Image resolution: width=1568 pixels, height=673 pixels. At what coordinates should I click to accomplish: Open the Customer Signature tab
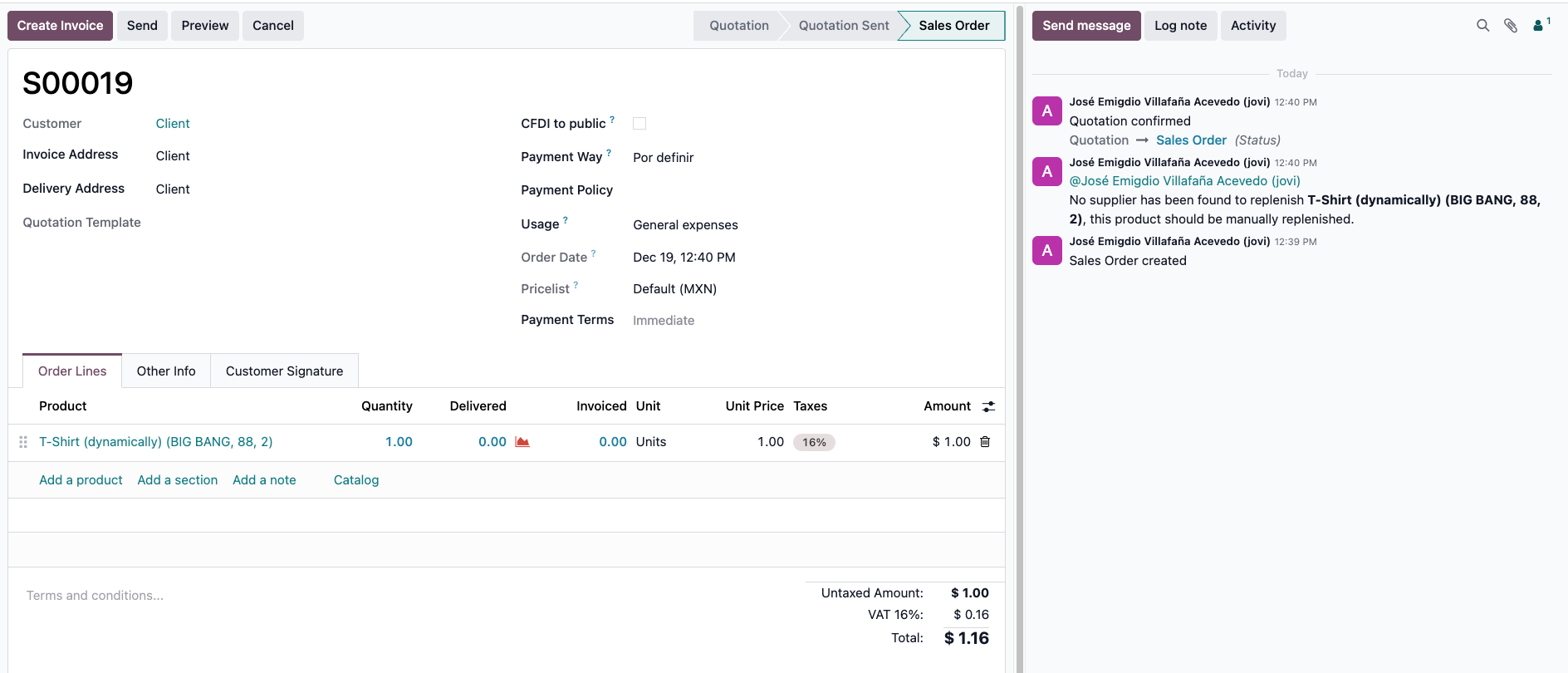[284, 371]
